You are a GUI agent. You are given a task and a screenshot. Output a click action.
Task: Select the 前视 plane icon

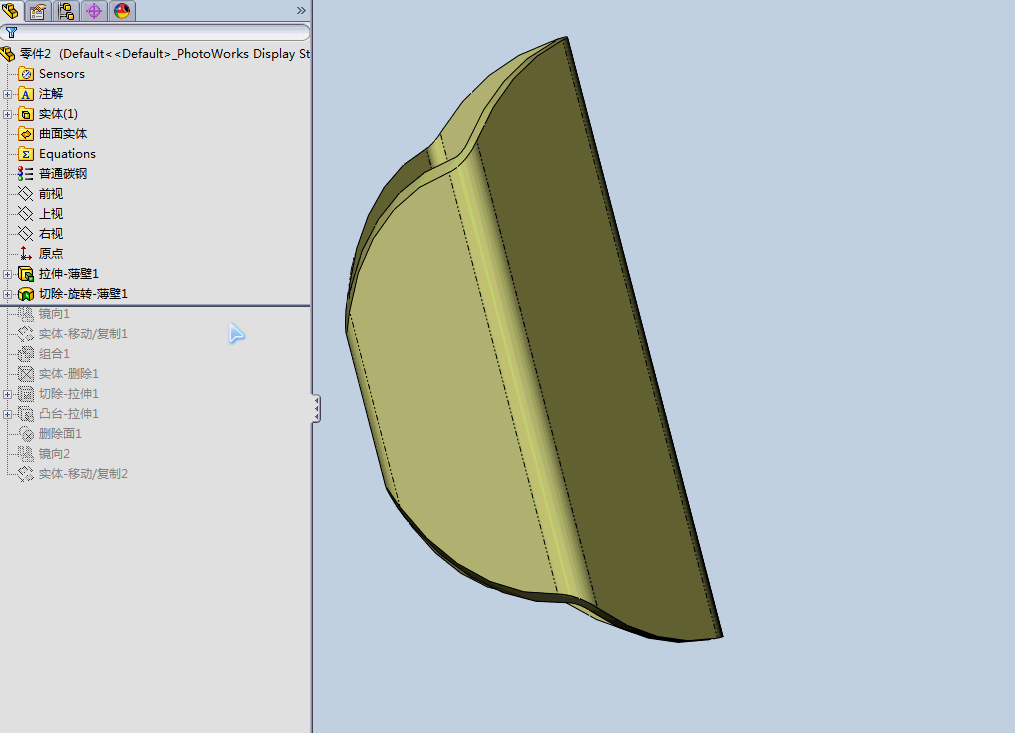26,194
